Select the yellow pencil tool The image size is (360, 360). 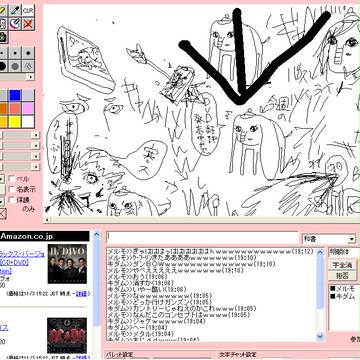3,10
